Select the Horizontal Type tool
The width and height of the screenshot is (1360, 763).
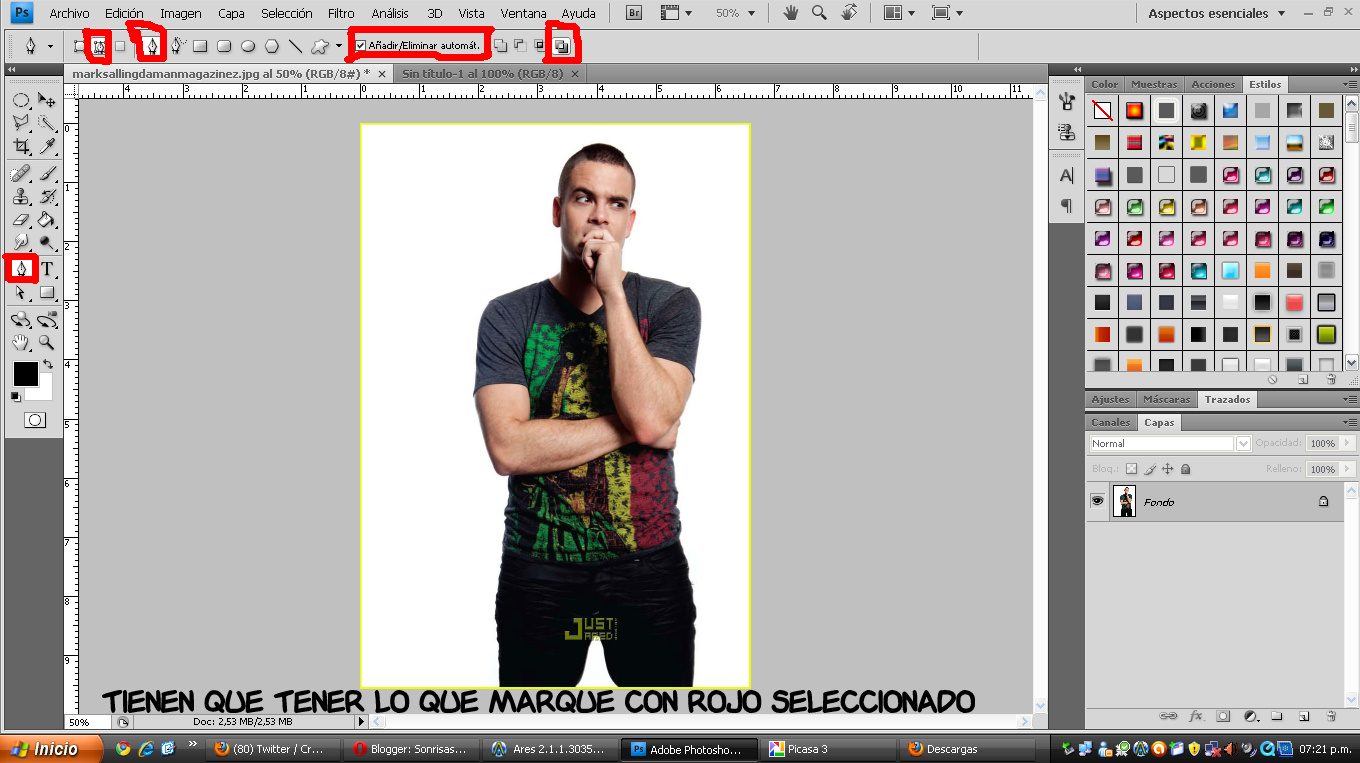(47, 268)
